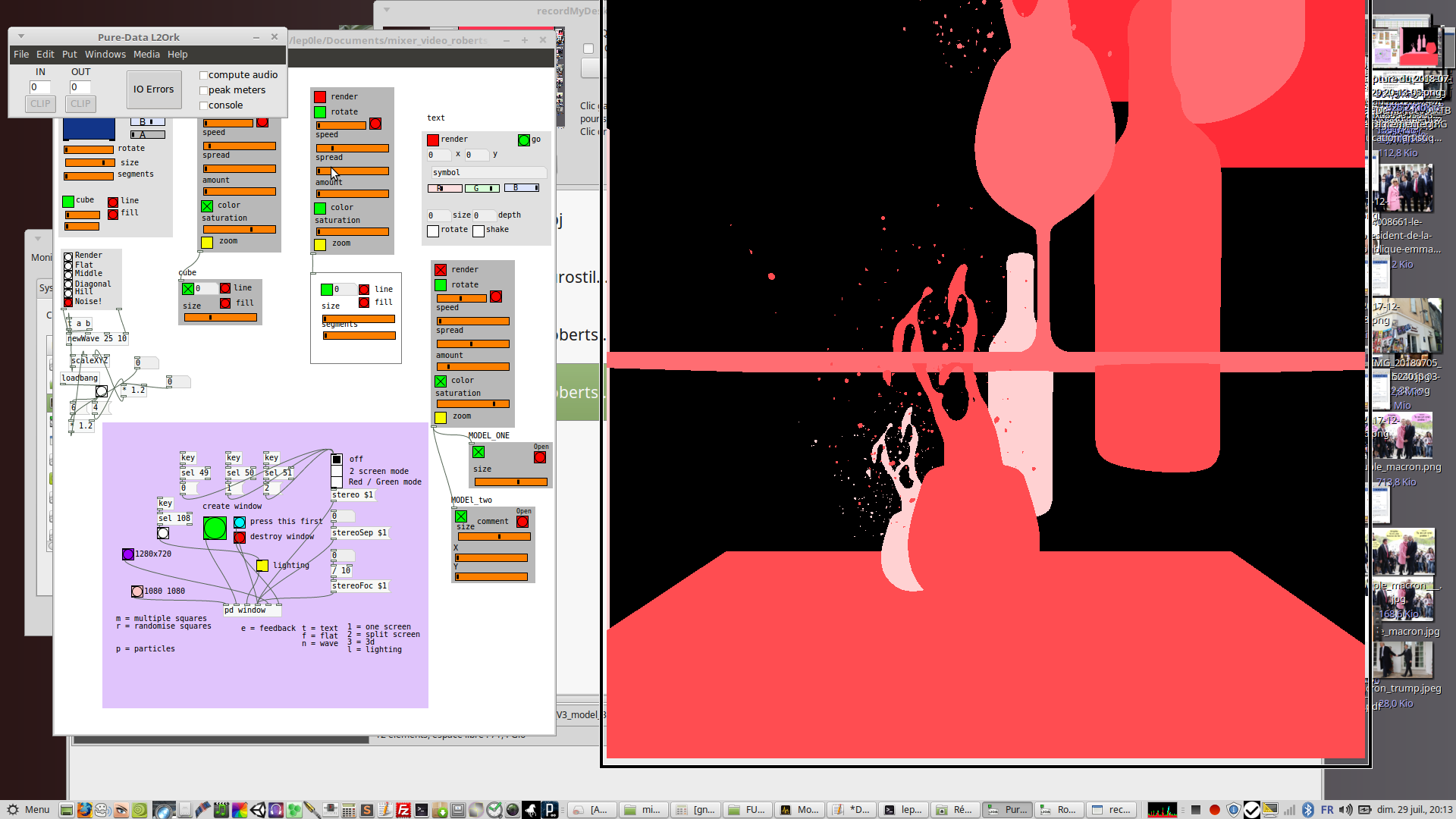
Task: Enable the peak meters checkbox
Action: [x=204, y=91]
